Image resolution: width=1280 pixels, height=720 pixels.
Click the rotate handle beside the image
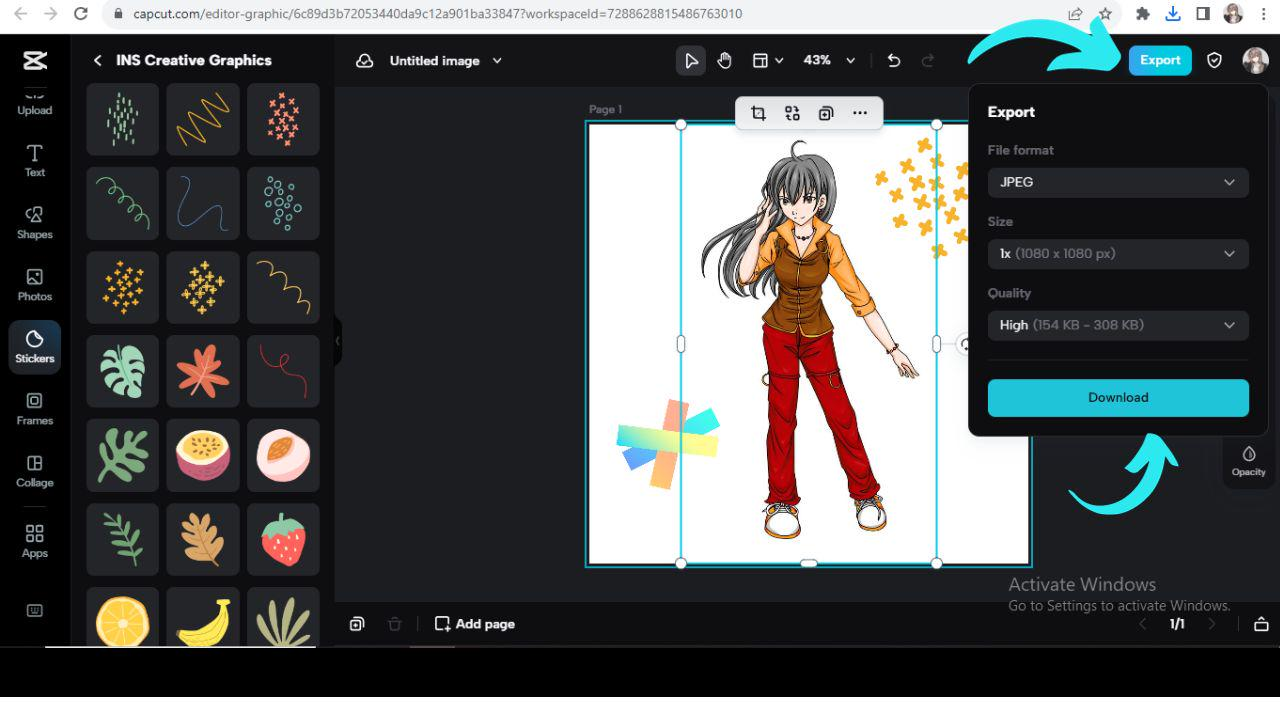(x=965, y=344)
